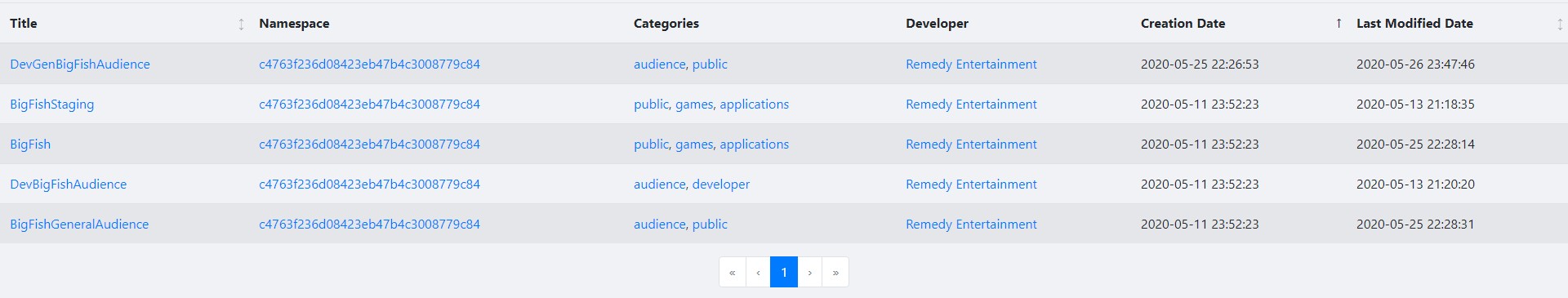Viewport: 1568px width, 298px height.
Task: Click the Developer column header
Action: 937,23
